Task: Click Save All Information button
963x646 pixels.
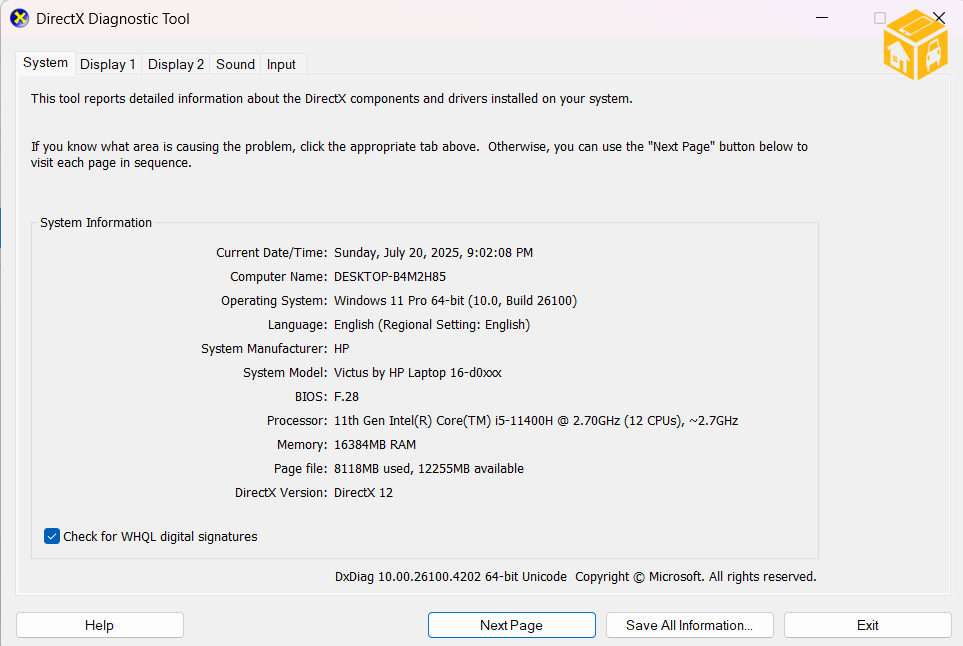Action: tap(689, 625)
